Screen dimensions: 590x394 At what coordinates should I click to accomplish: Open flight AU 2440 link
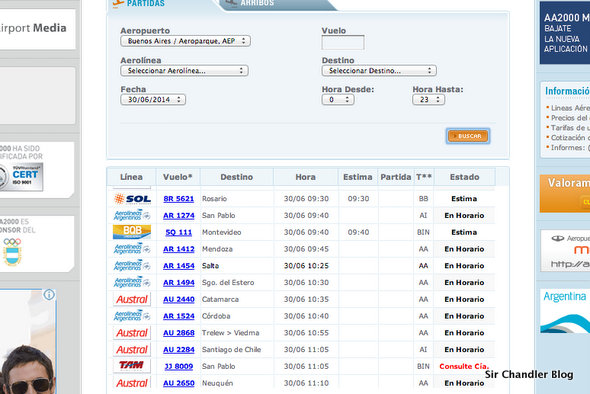click(179, 300)
